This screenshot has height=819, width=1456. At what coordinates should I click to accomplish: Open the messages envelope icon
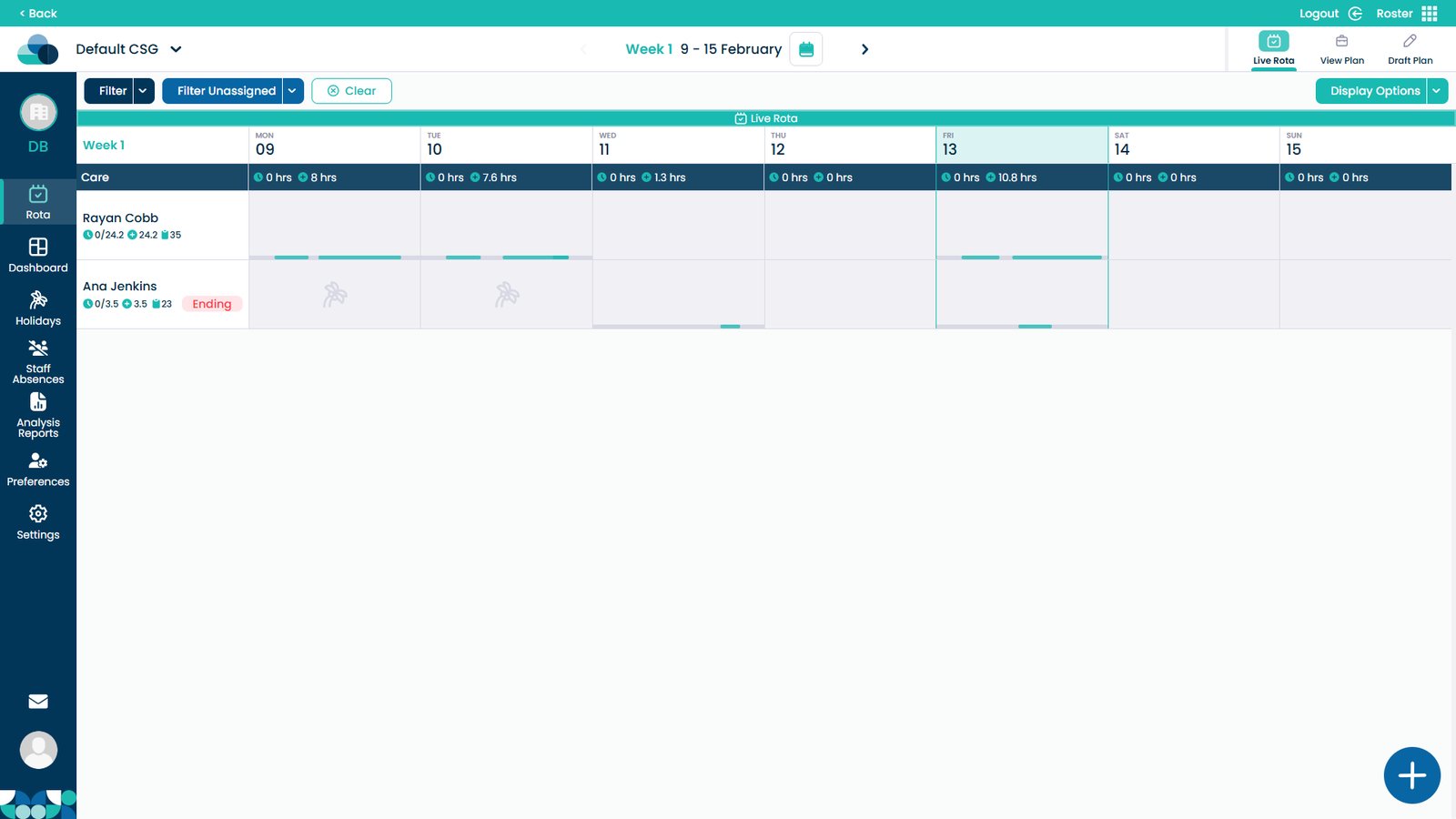(x=38, y=702)
